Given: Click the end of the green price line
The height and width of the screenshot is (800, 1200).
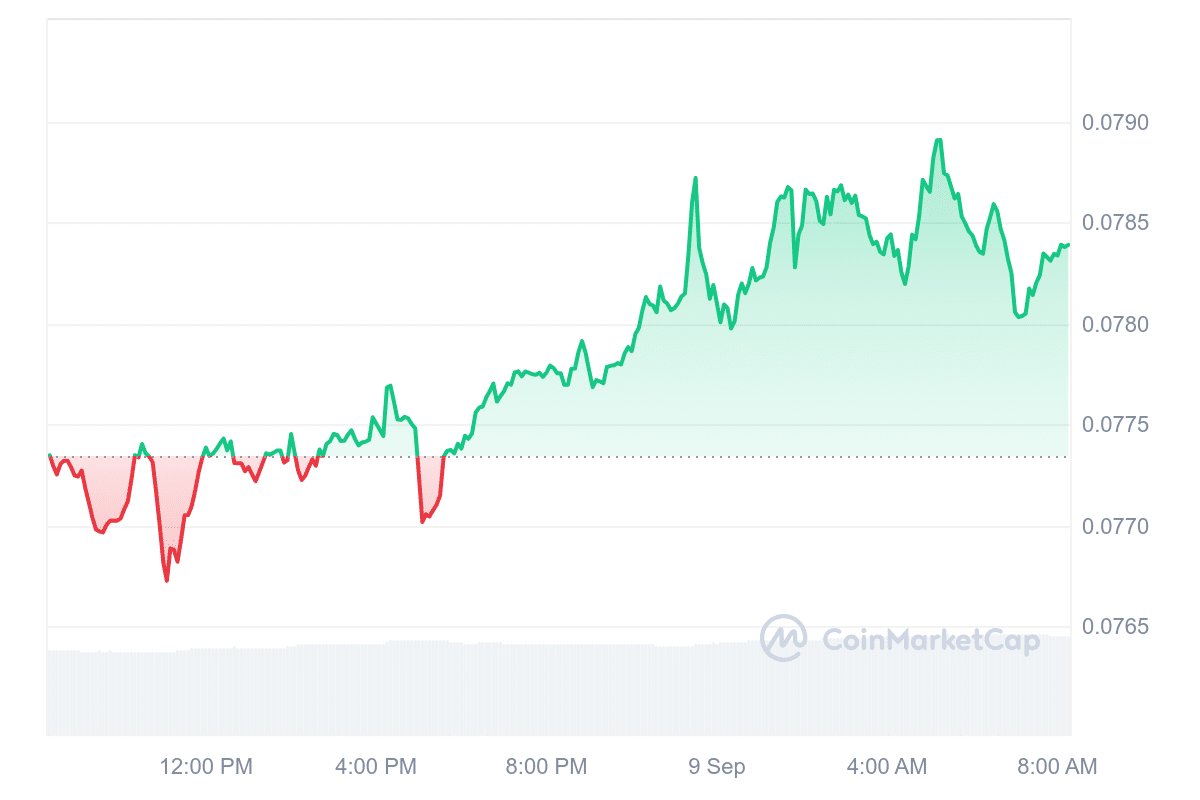Looking at the screenshot, I should pos(1068,244).
